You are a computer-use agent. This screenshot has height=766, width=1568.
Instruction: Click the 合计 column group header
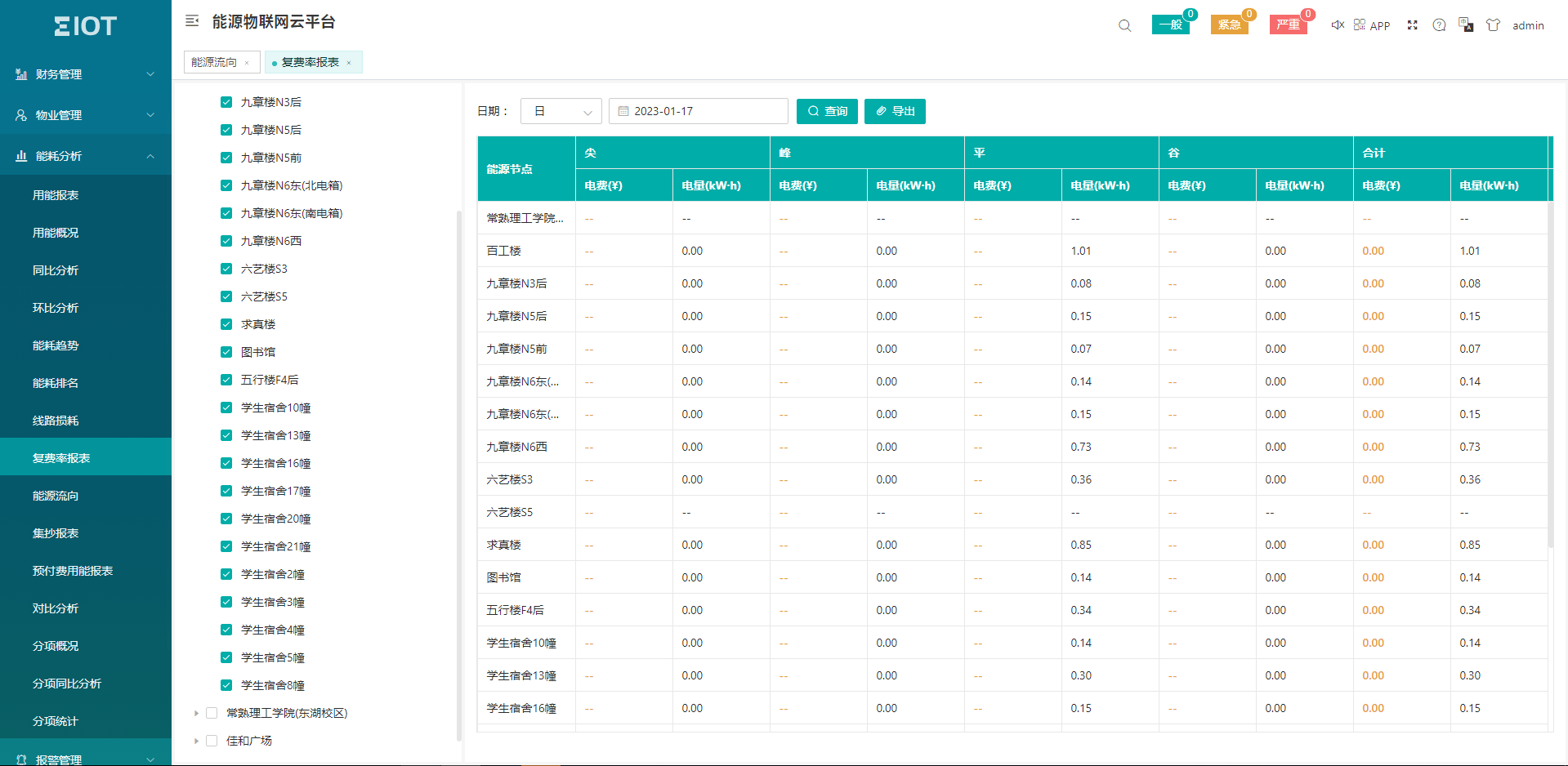(1450, 153)
